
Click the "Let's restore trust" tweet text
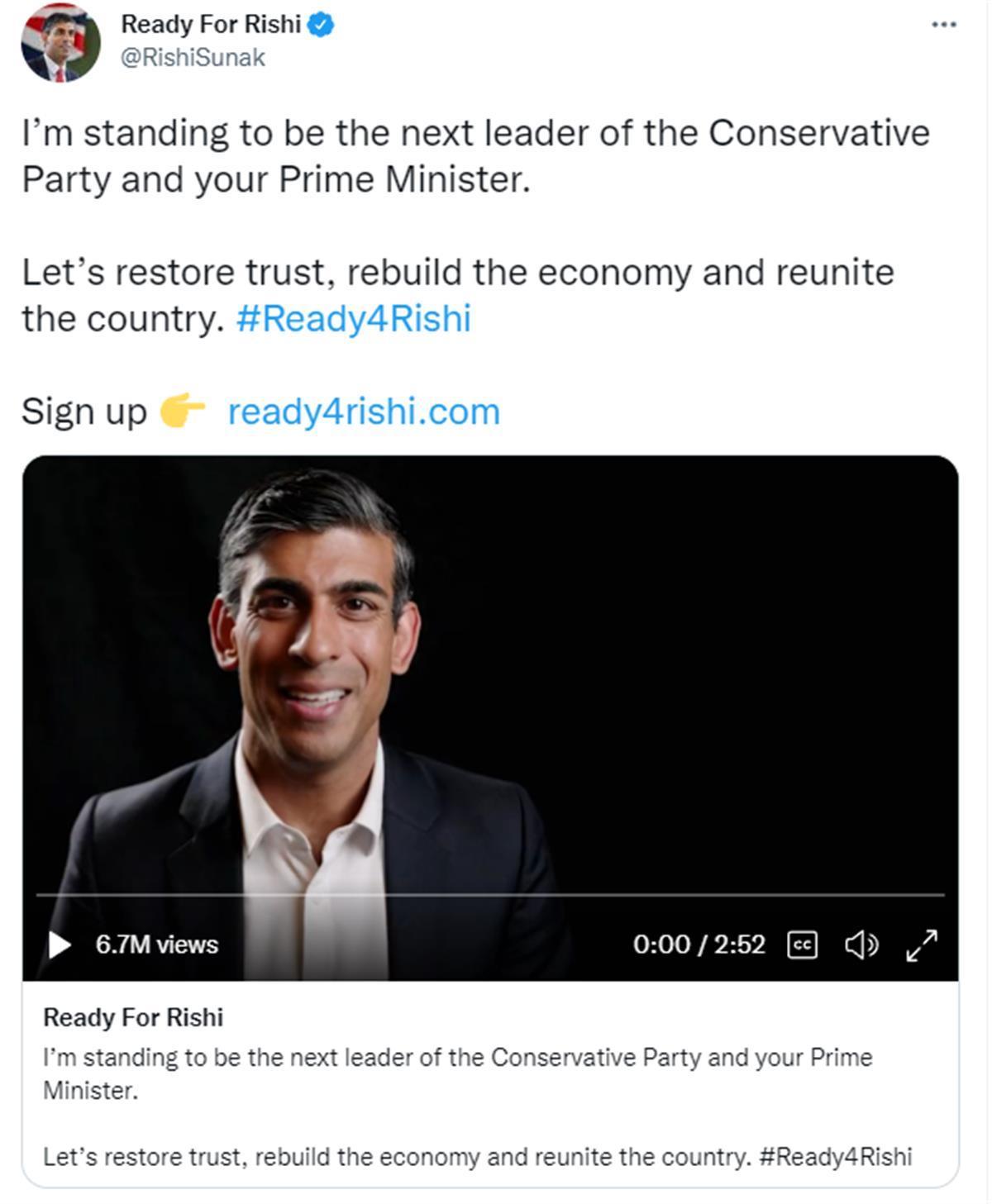(457, 273)
